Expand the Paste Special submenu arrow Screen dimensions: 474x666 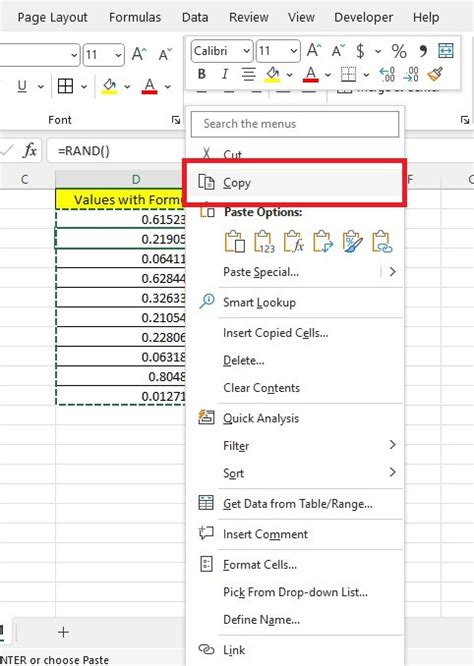[x=392, y=272]
